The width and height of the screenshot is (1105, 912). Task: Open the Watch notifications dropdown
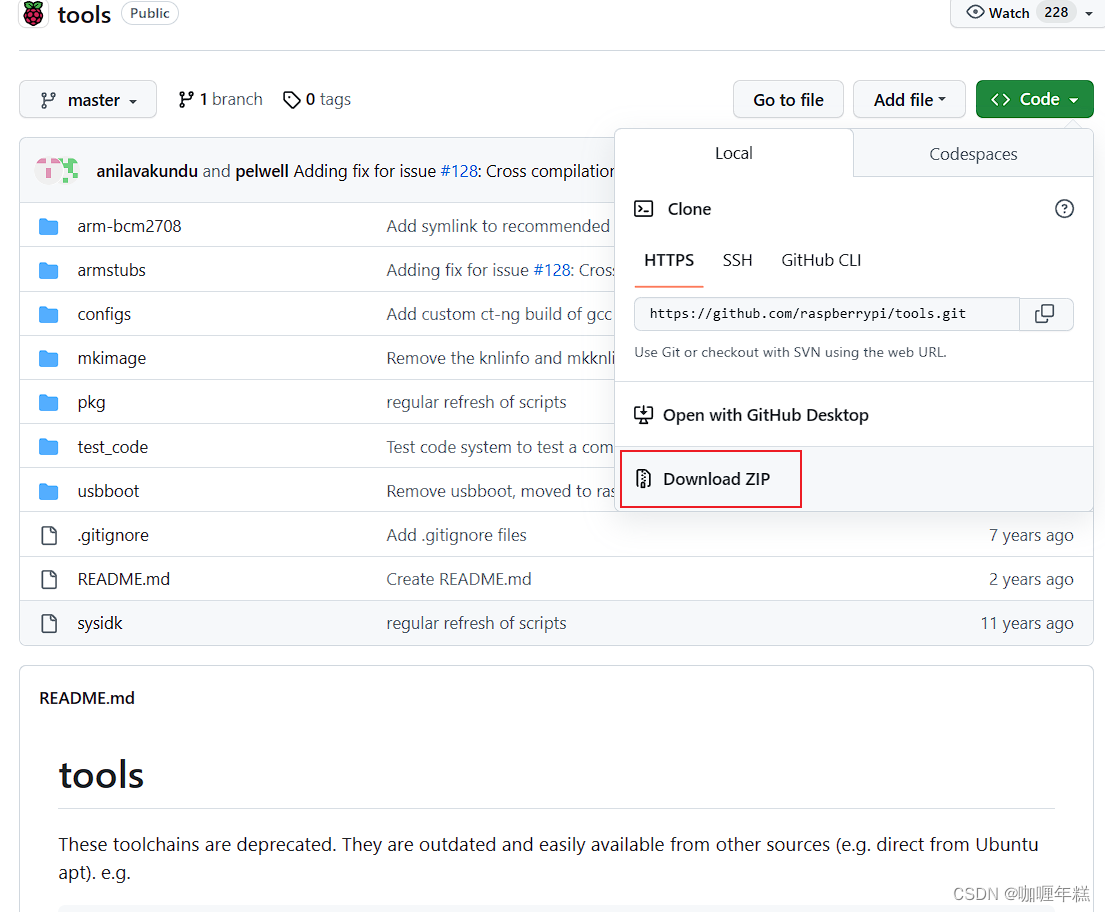click(x=1027, y=13)
